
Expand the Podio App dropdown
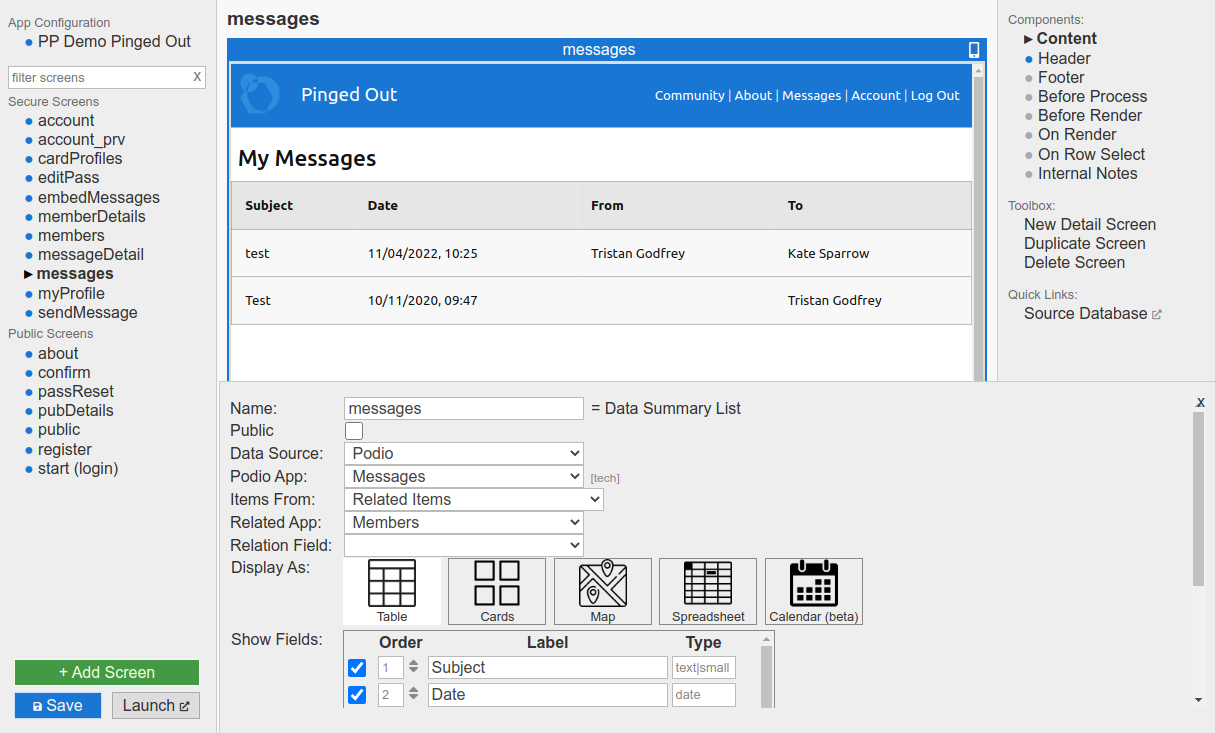[x=464, y=477]
